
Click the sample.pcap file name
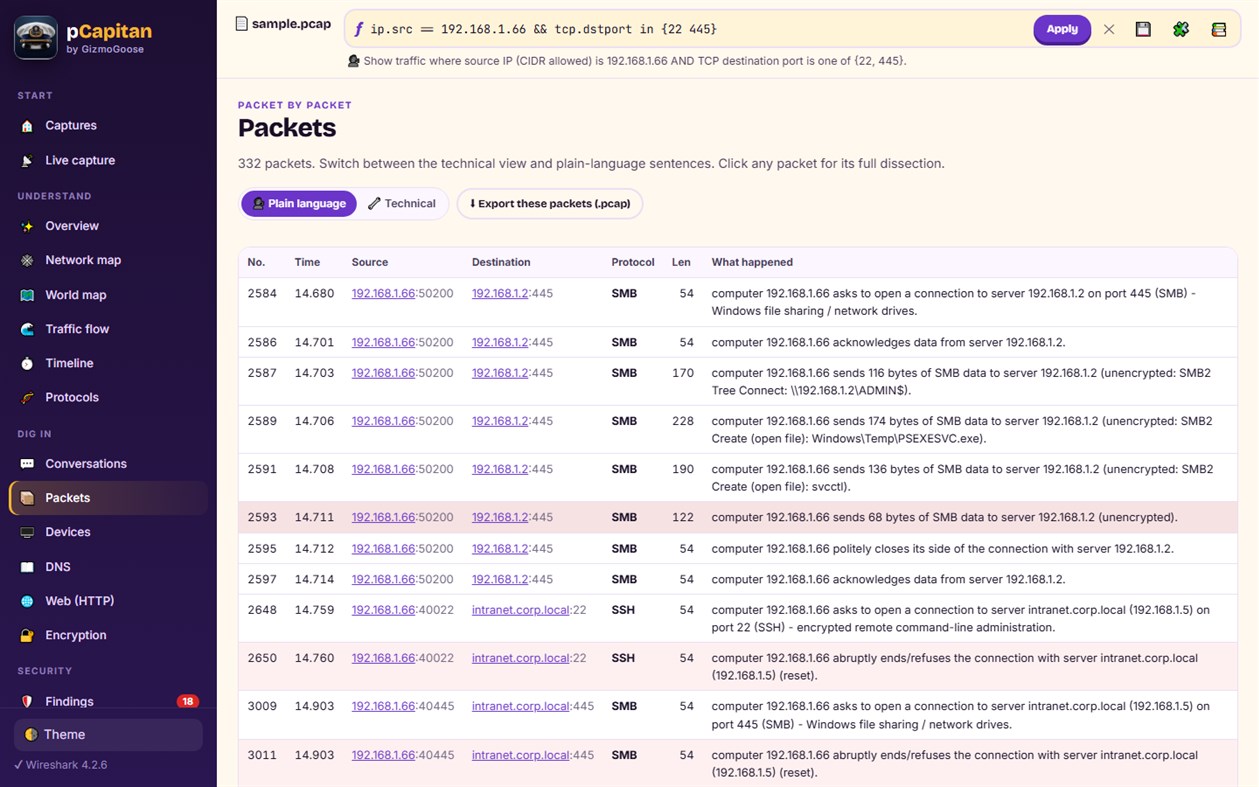pos(291,24)
